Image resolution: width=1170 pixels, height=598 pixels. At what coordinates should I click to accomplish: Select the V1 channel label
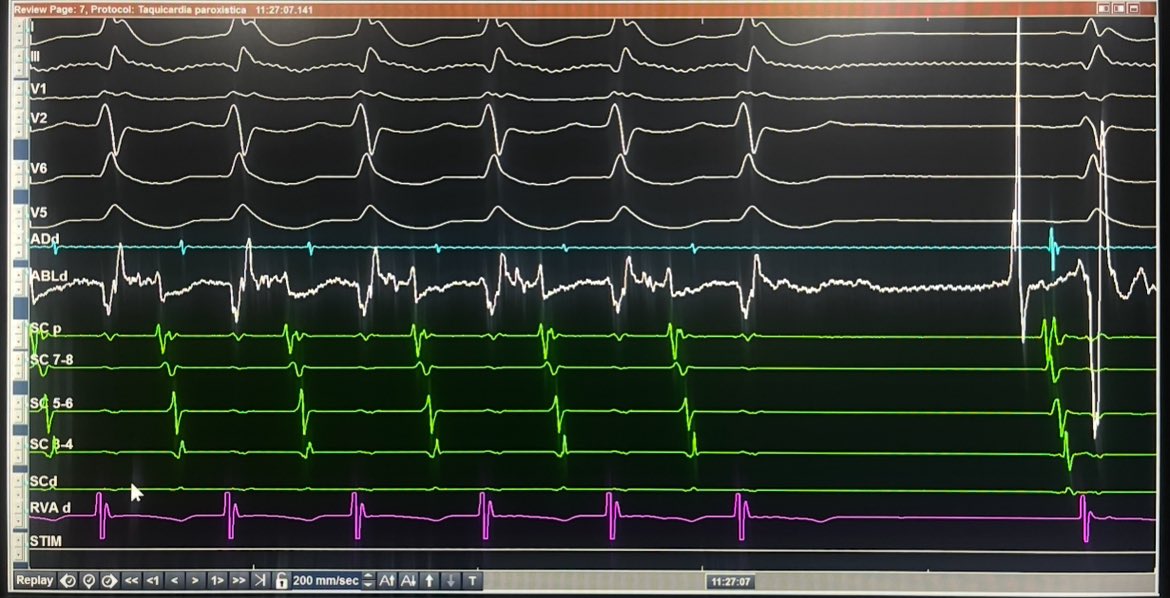click(x=38, y=89)
